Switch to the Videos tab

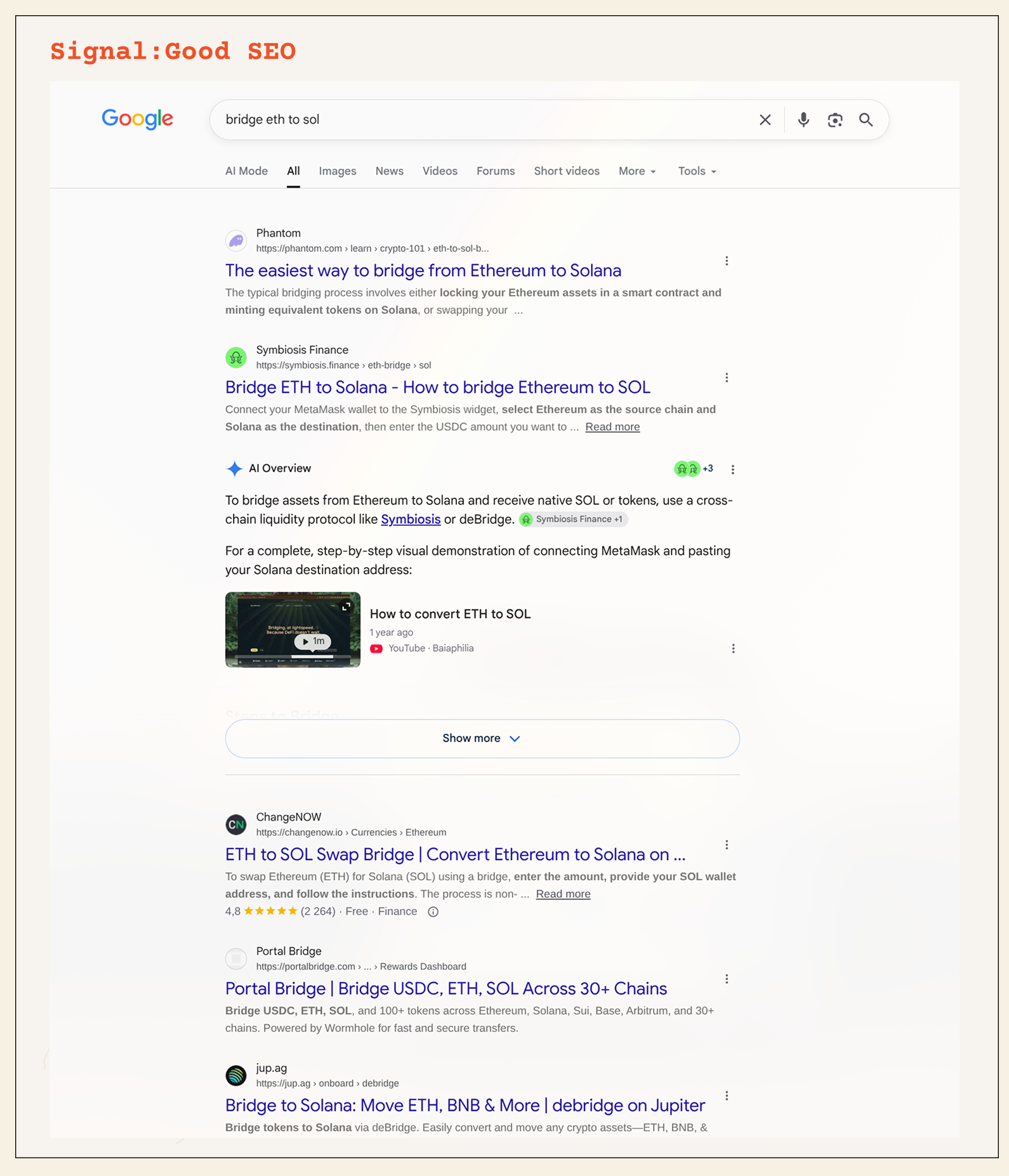click(440, 171)
